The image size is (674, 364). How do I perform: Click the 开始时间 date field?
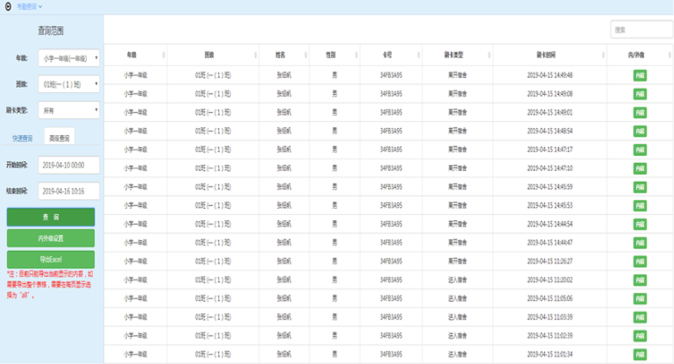(x=69, y=165)
